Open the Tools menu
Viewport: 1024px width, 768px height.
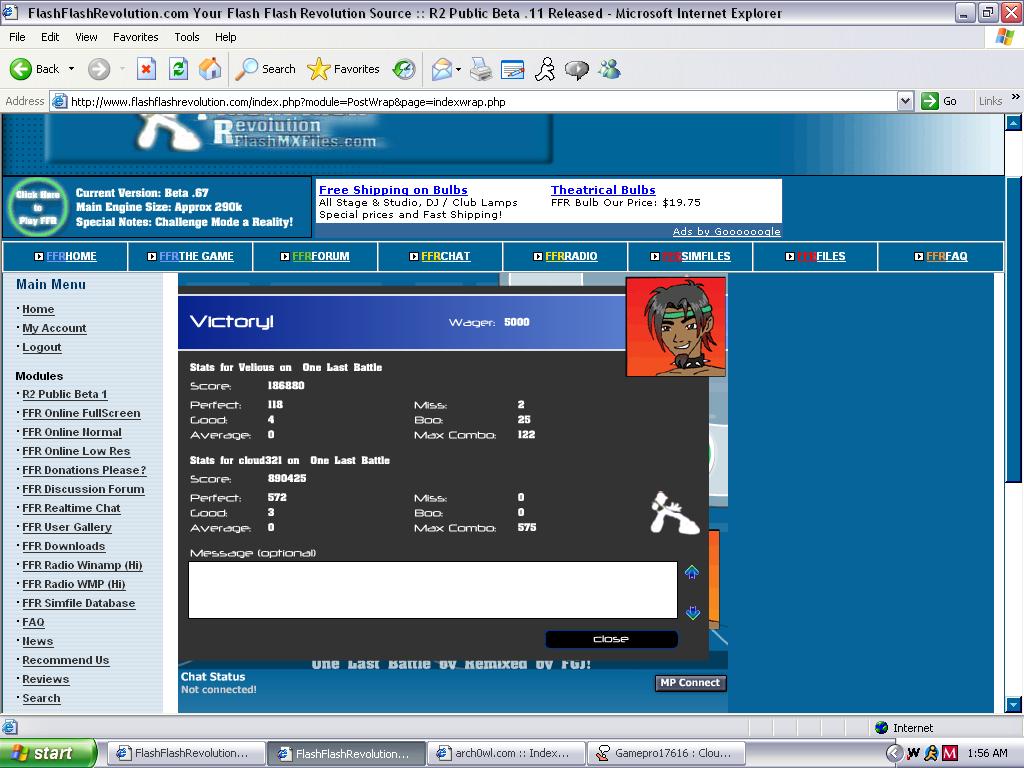click(186, 37)
